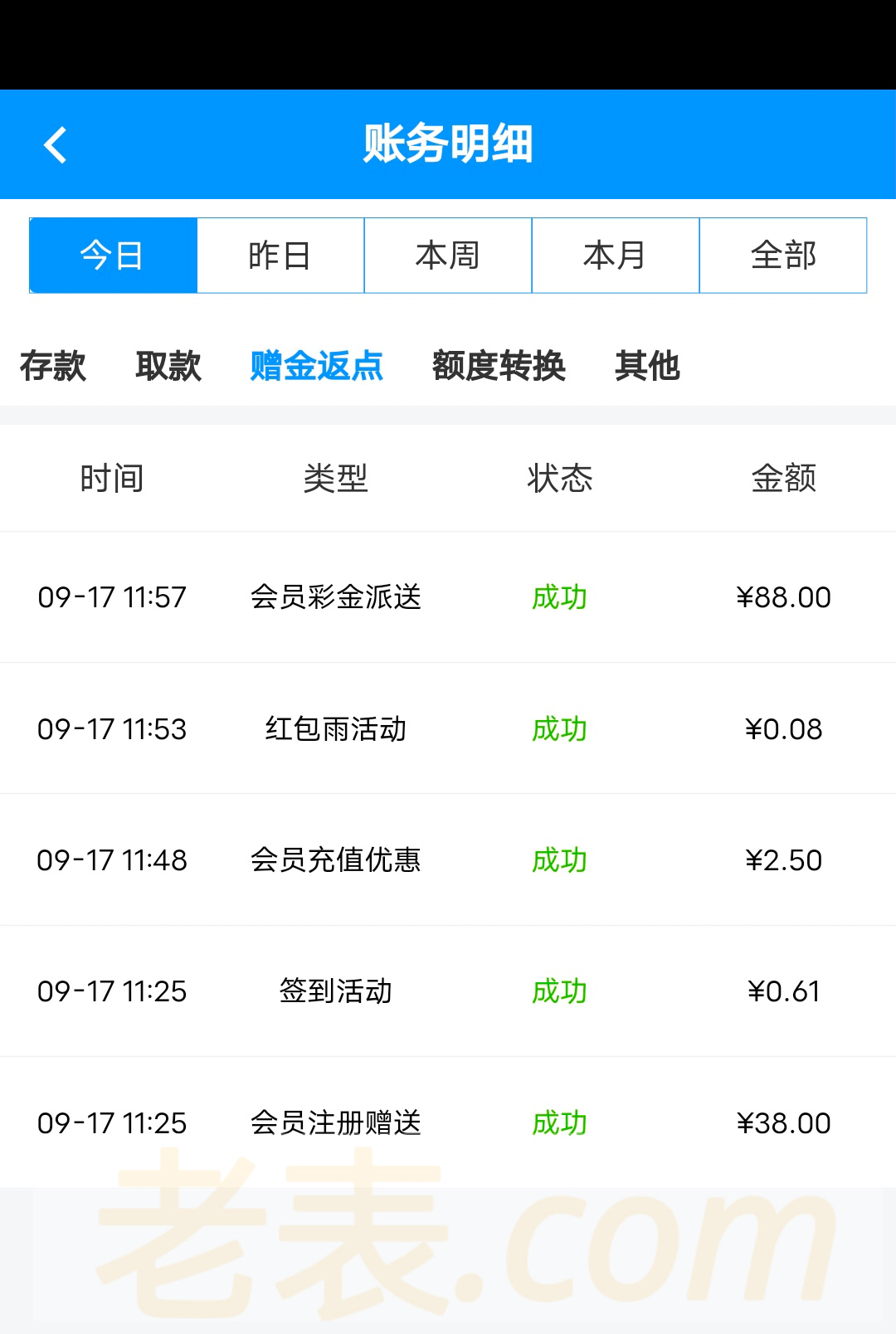Tap 成功 status of 11:53 record
The image size is (896, 1334).
(x=559, y=729)
